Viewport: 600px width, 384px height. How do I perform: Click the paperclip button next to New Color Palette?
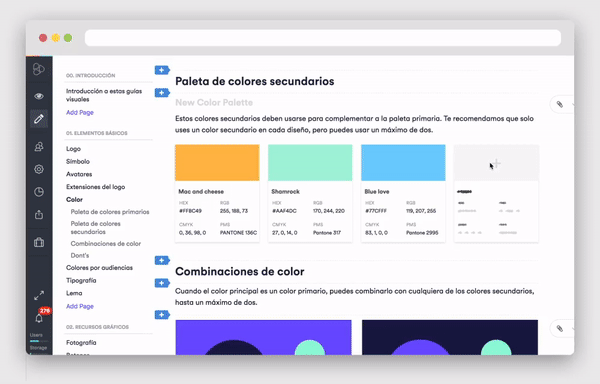point(560,104)
